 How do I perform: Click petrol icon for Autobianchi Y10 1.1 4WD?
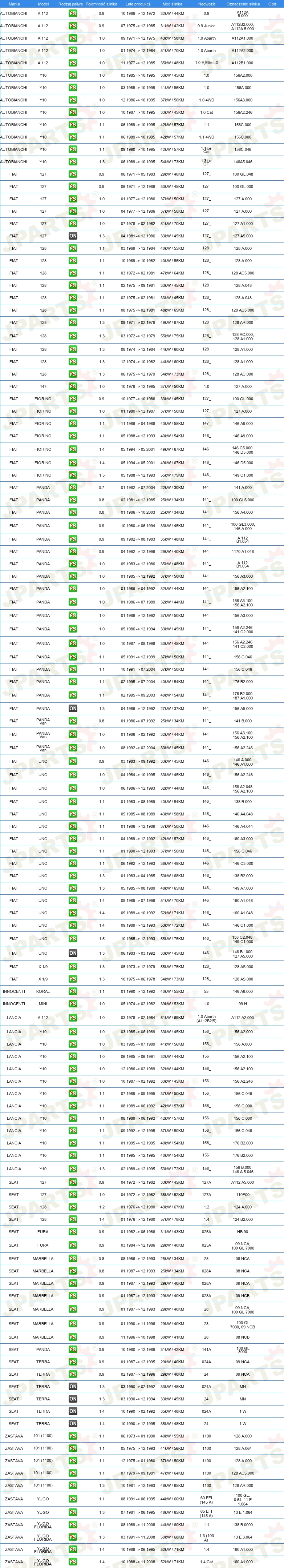tap(73, 137)
